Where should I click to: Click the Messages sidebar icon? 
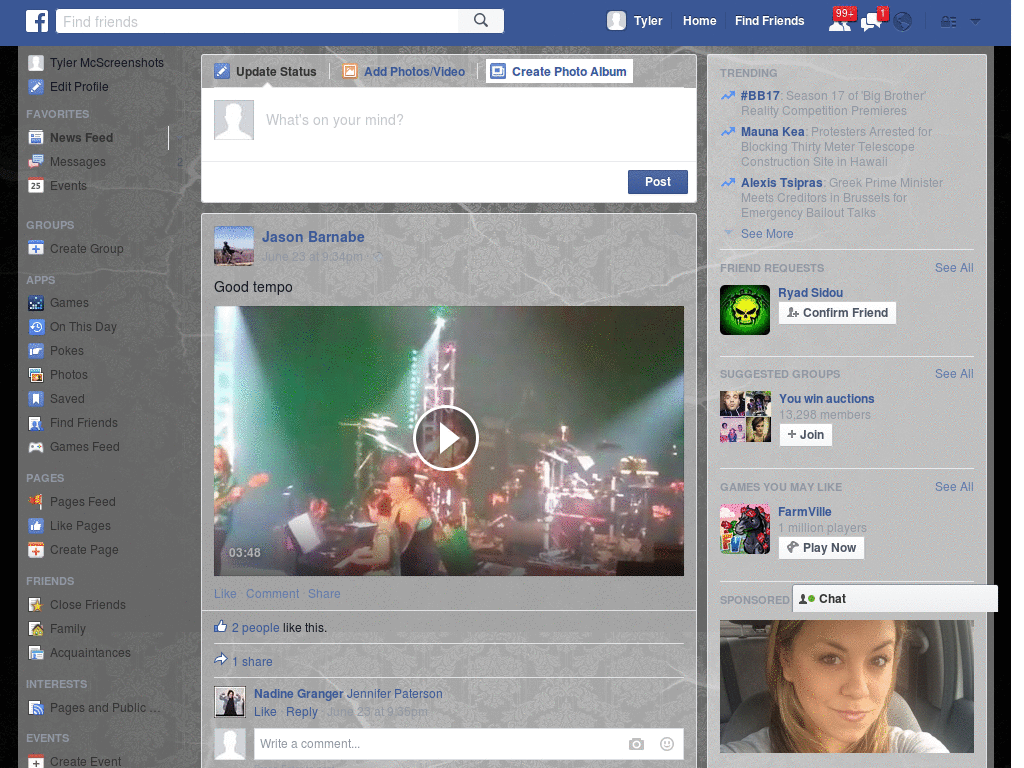[36, 162]
